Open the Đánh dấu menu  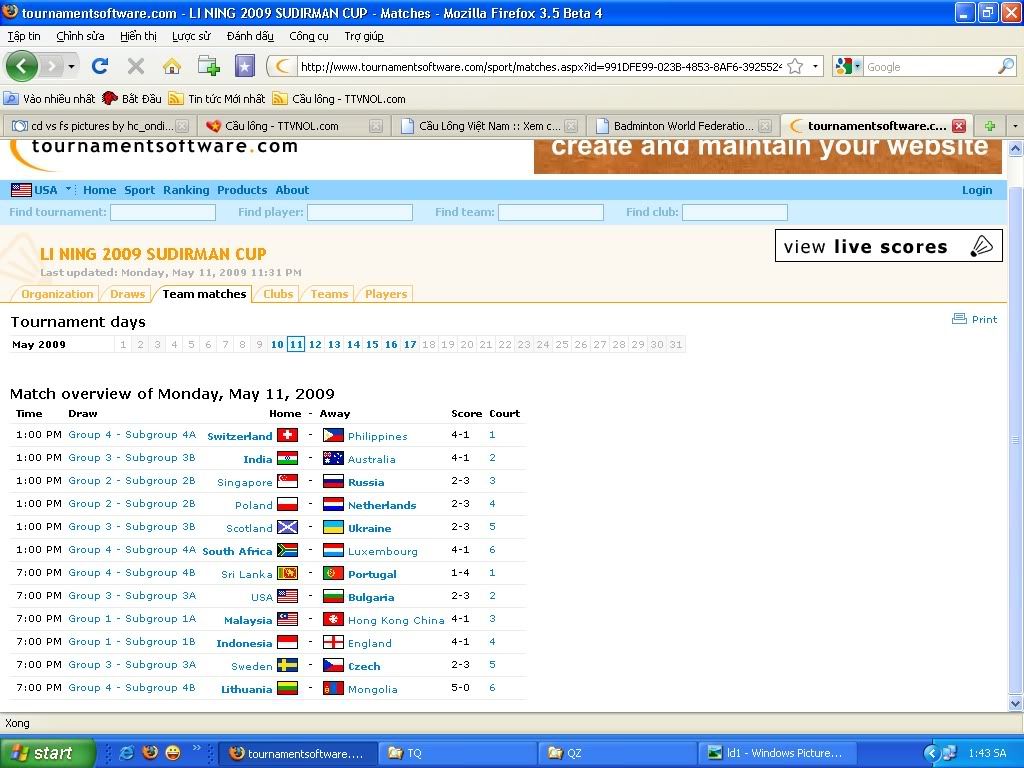[x=250, y=37]
